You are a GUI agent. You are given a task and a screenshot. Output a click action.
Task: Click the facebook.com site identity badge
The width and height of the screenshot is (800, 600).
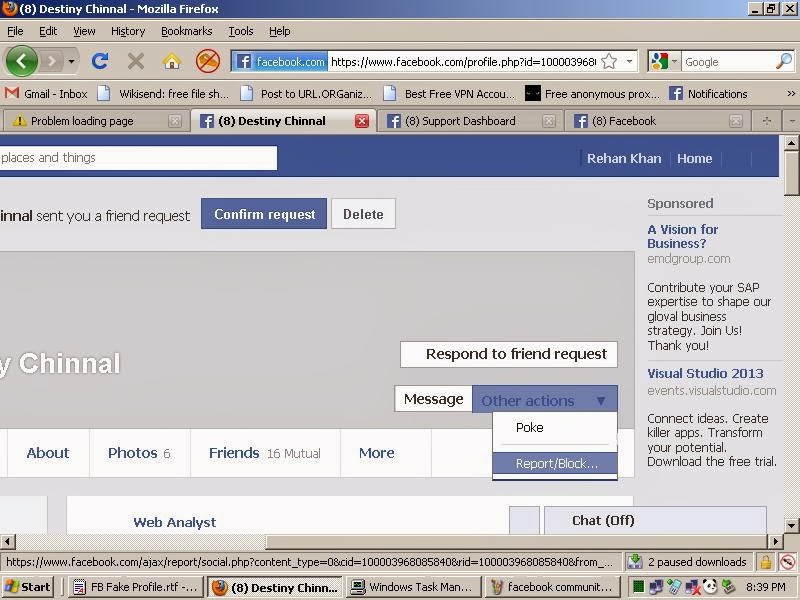(280, 62)
